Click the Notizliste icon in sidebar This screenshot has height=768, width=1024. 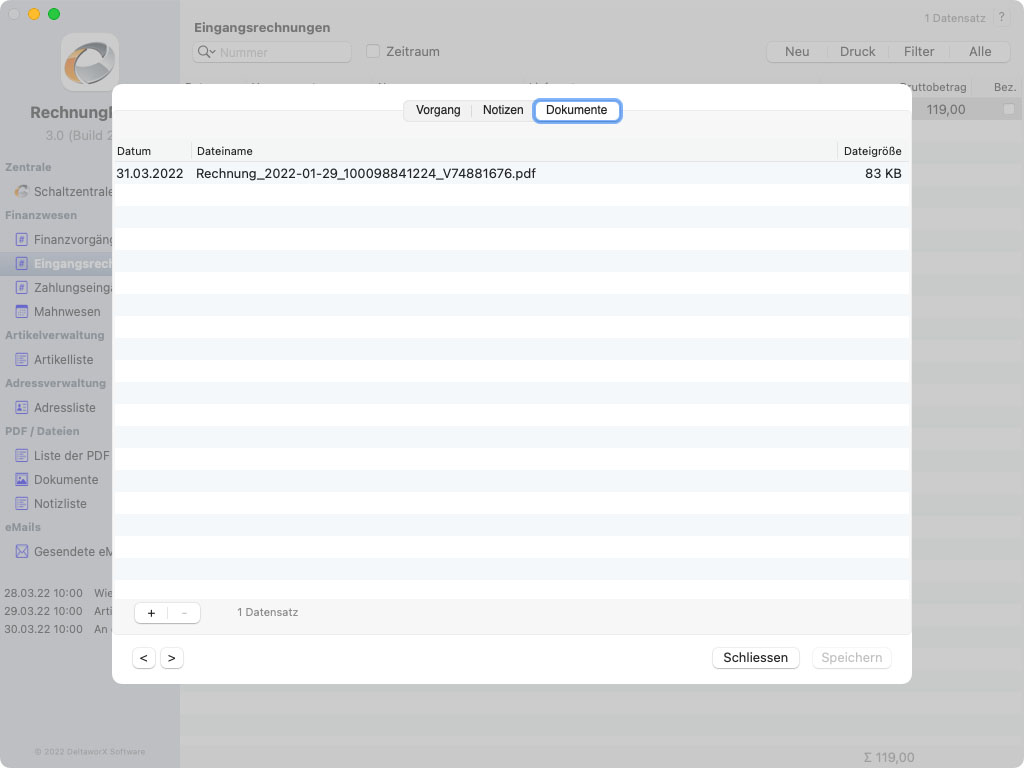(x=21, y=503)
